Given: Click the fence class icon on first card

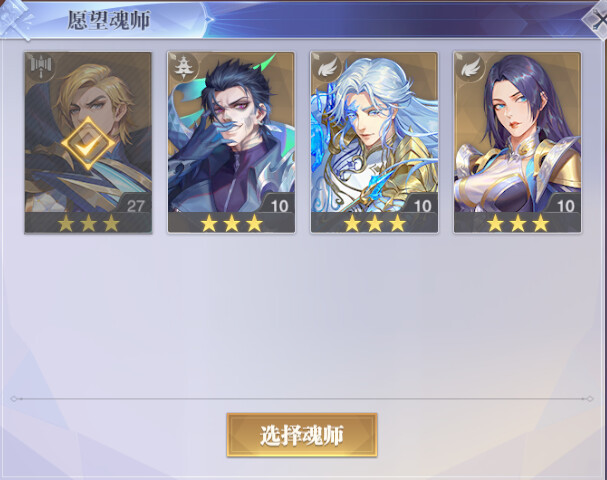Looking at the screenshot, I should point(40,67).
